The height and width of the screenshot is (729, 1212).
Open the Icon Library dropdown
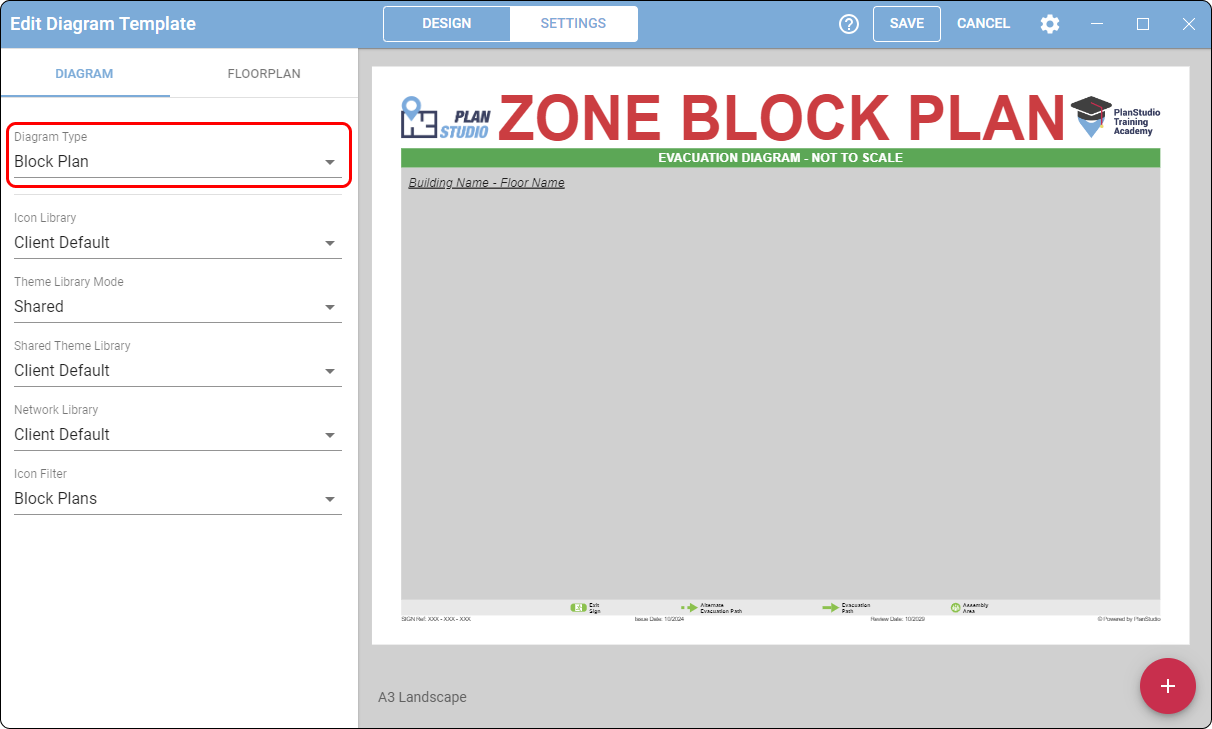[x=178, y=242]
